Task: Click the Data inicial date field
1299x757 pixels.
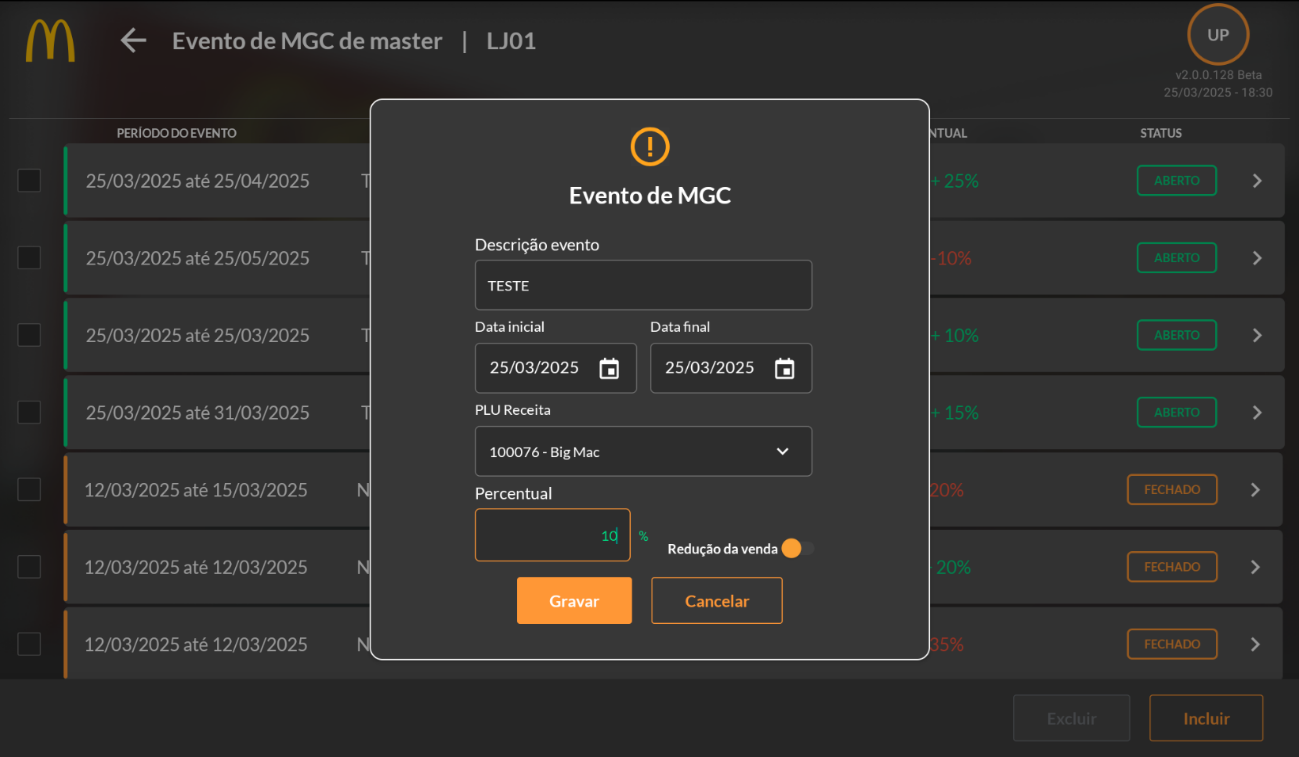Action: [555, 368]
